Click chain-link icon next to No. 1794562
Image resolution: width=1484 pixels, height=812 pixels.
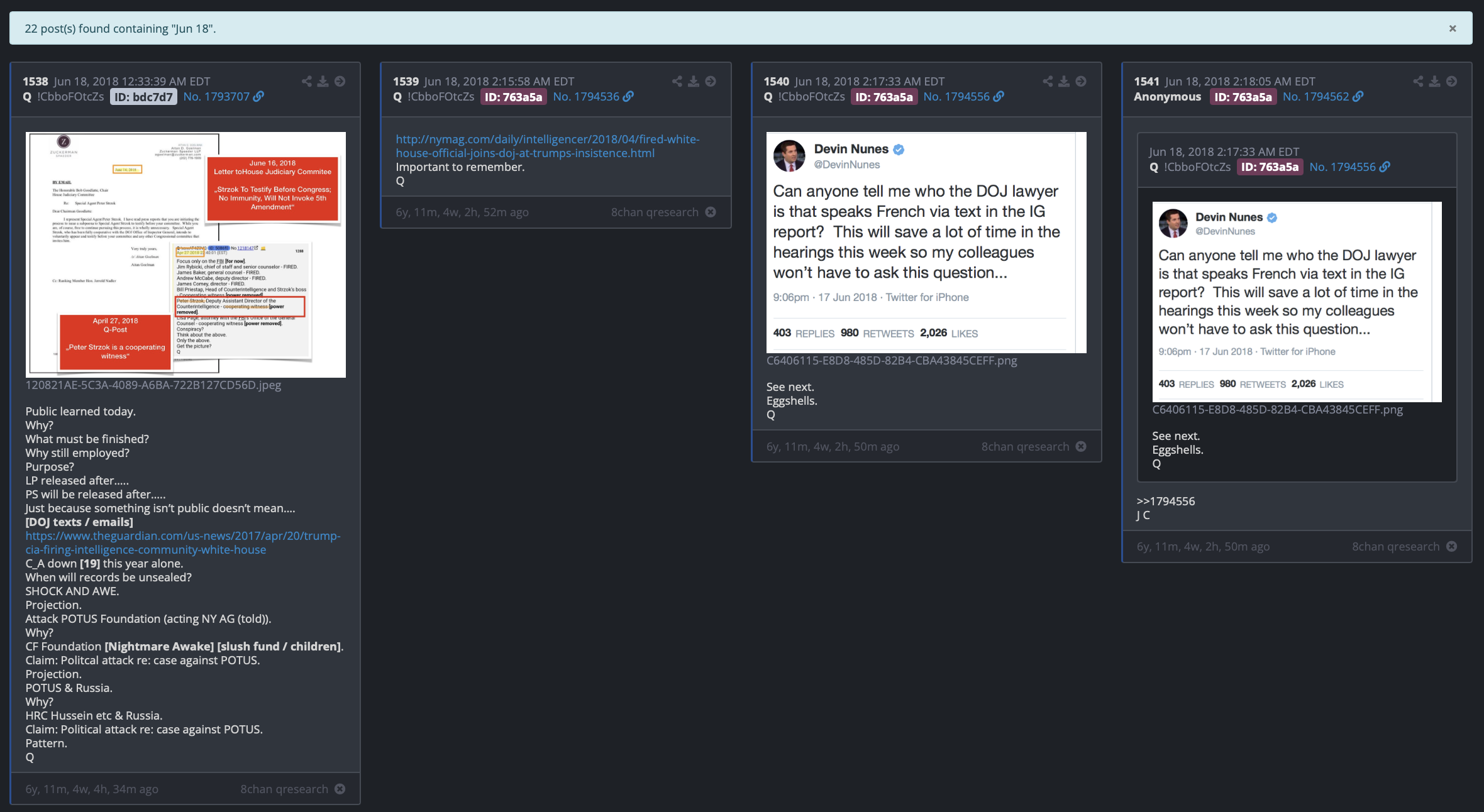(1358, 96)
